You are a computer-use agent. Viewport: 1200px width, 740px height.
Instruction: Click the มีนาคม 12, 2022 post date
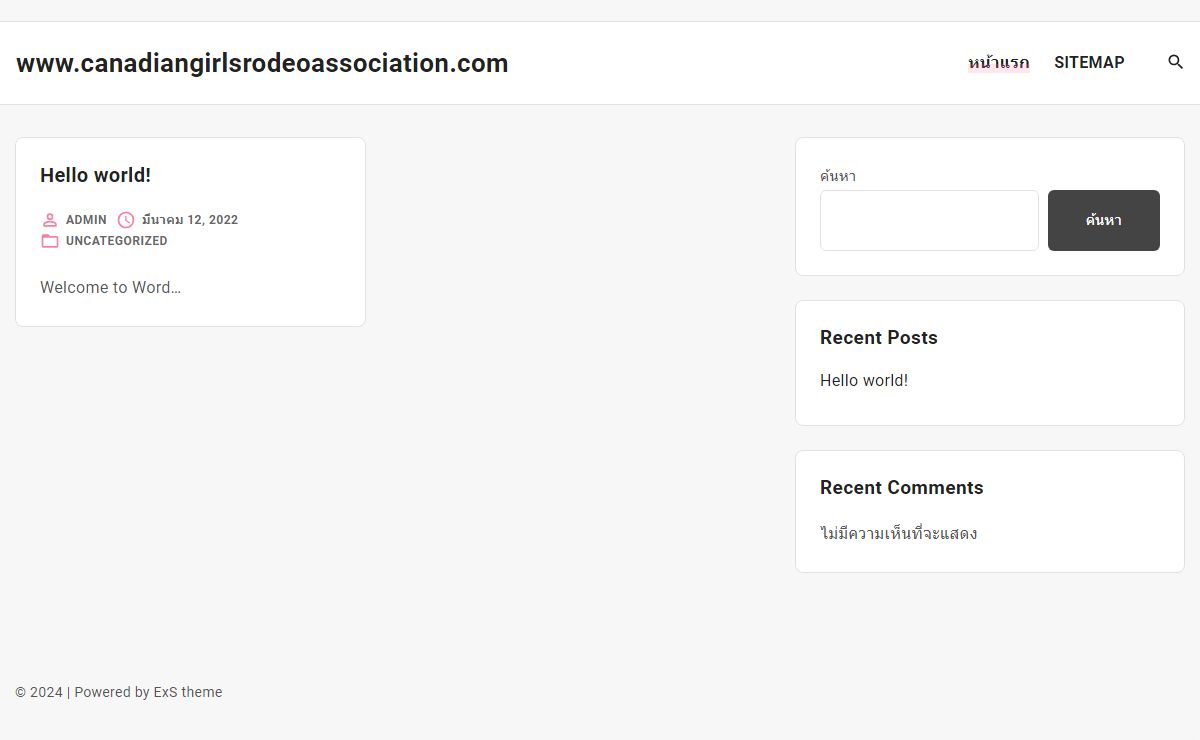click(x=190, y=220)
